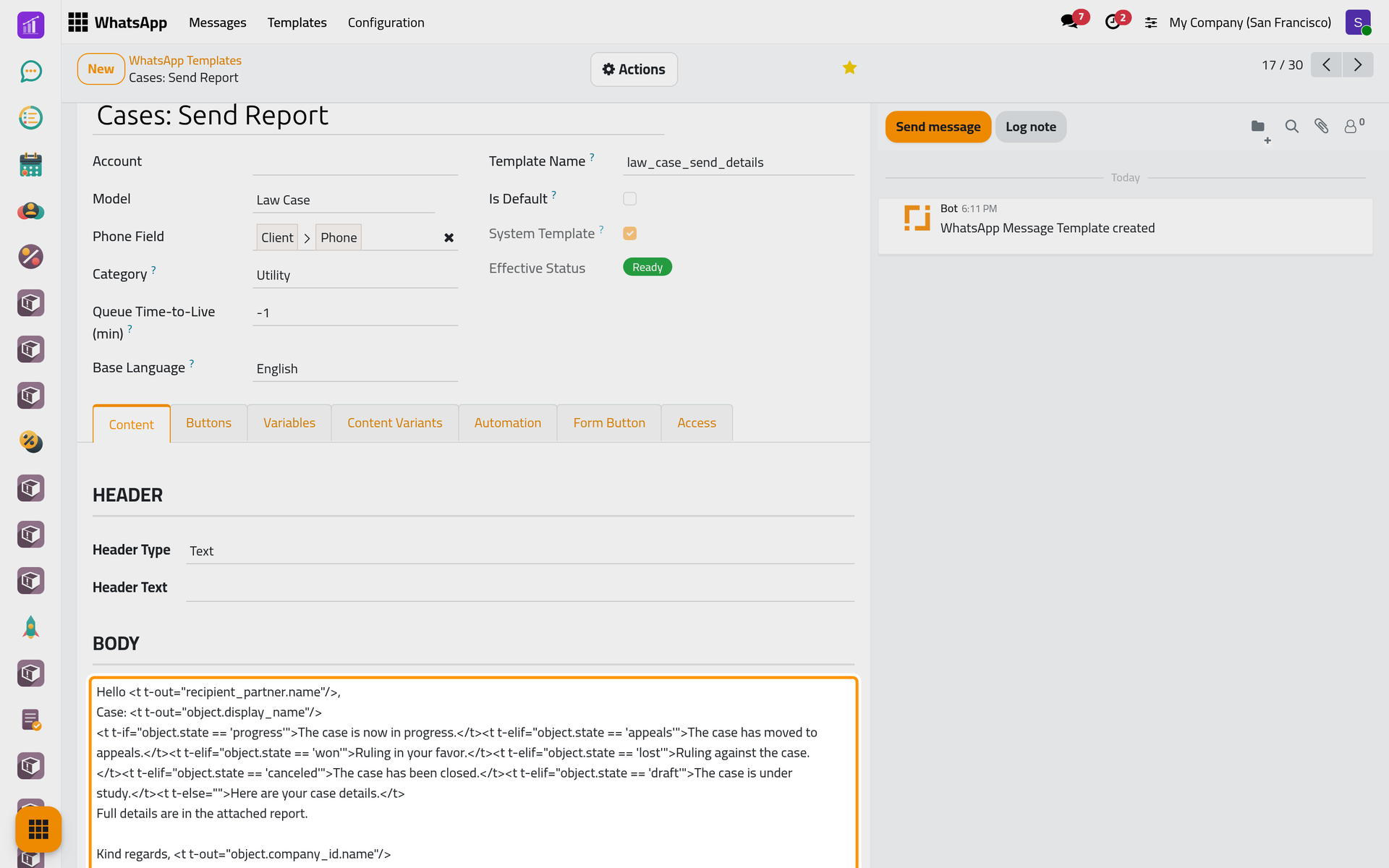
Task: Open Base Language dropdown showing English
Action: (355, 369)
